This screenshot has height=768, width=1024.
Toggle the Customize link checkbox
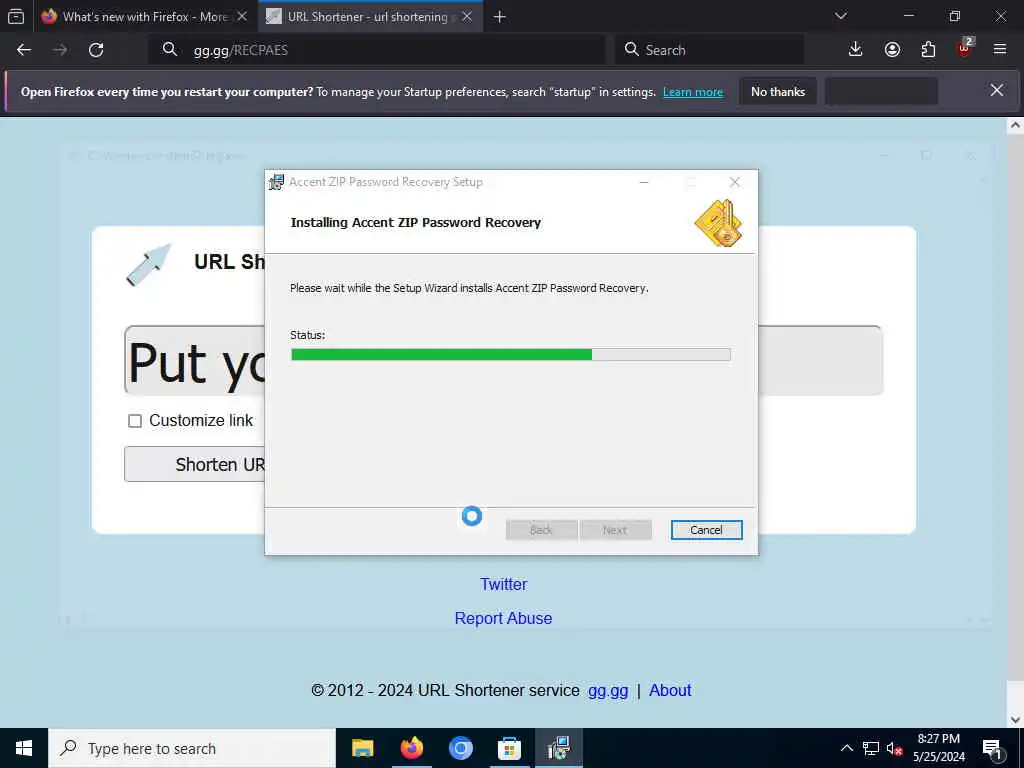click(135, 421)
